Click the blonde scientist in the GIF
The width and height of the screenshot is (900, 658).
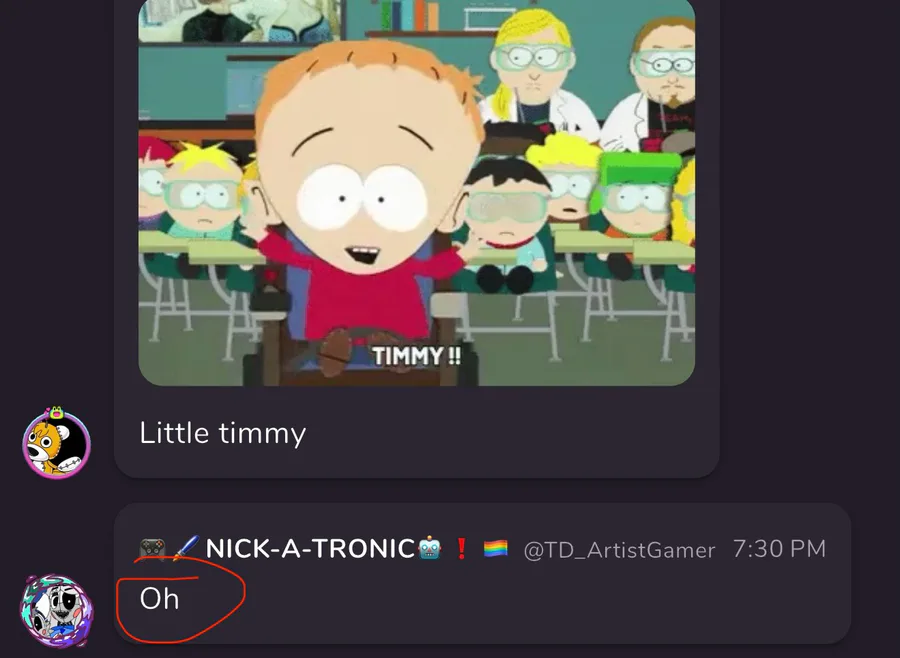tap(531, 69)
